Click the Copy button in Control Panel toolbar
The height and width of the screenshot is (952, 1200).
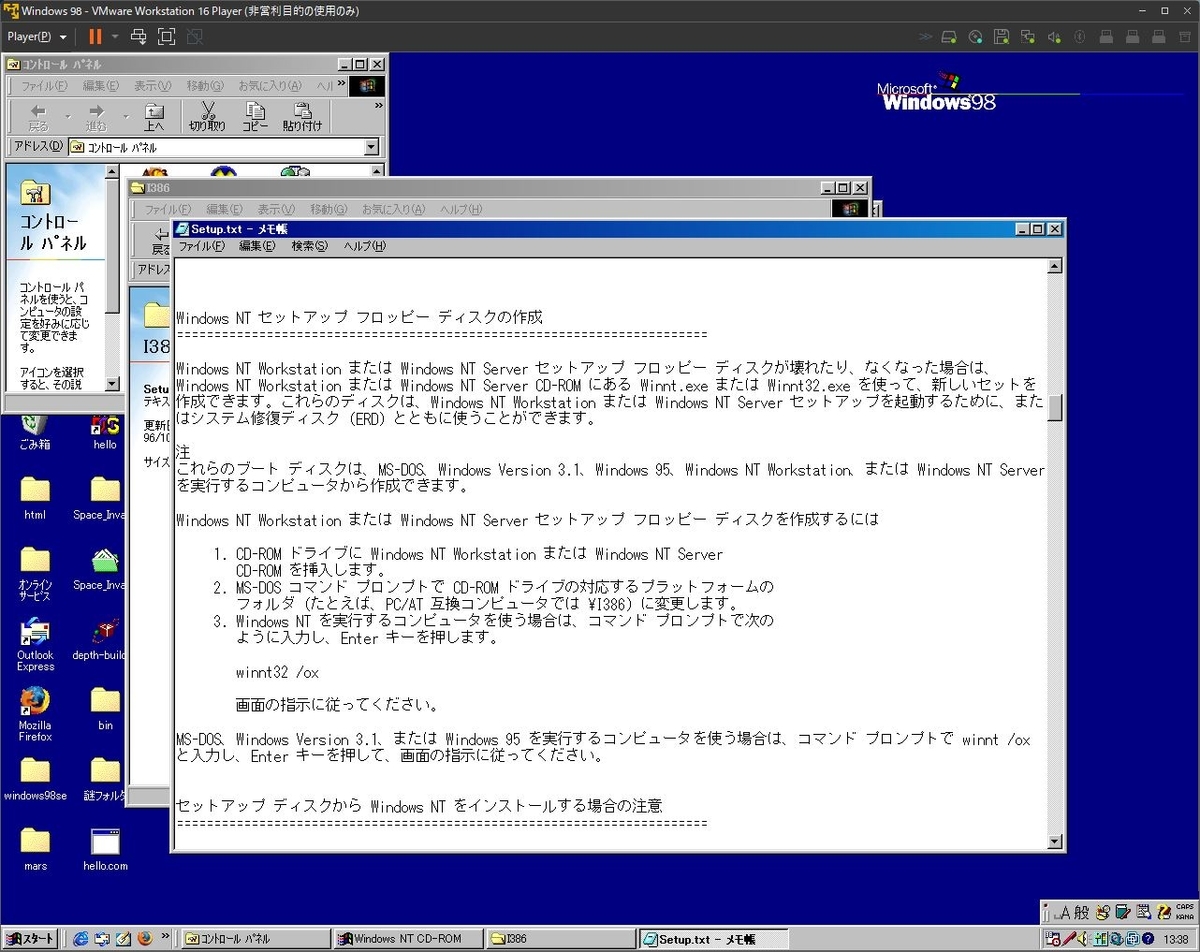click(x=255, y=116)
